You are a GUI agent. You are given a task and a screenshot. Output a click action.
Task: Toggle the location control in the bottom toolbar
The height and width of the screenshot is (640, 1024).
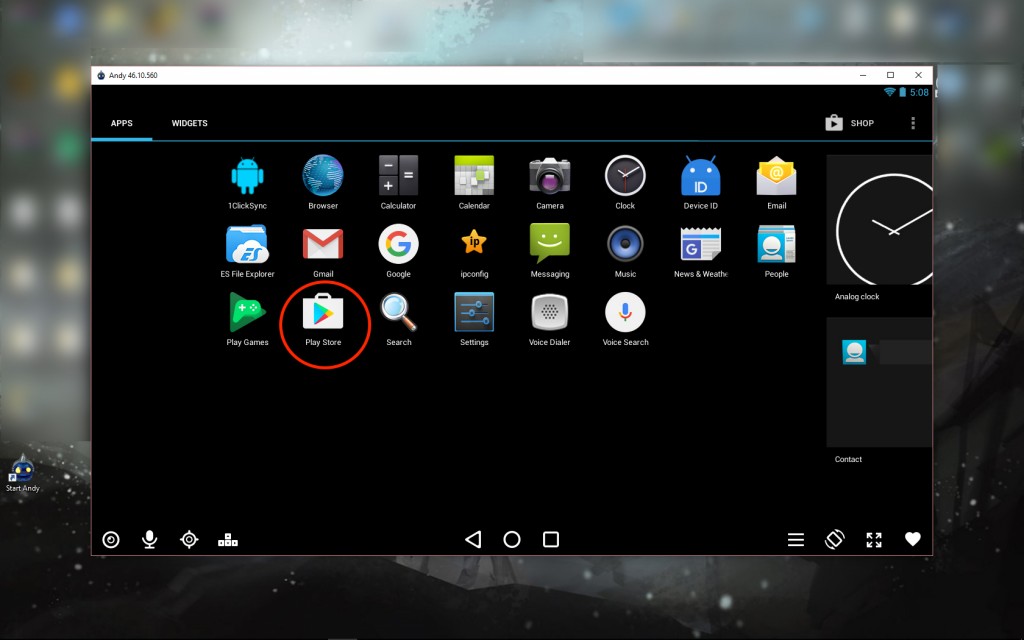pyautogui.click(x=189, y=539)
